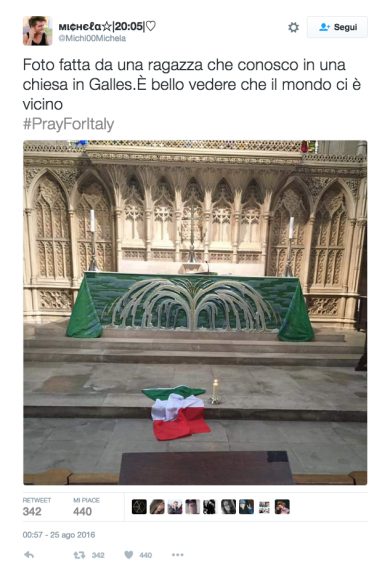View the 342 retweets count
Screen dimensions: 390x577
32,511
